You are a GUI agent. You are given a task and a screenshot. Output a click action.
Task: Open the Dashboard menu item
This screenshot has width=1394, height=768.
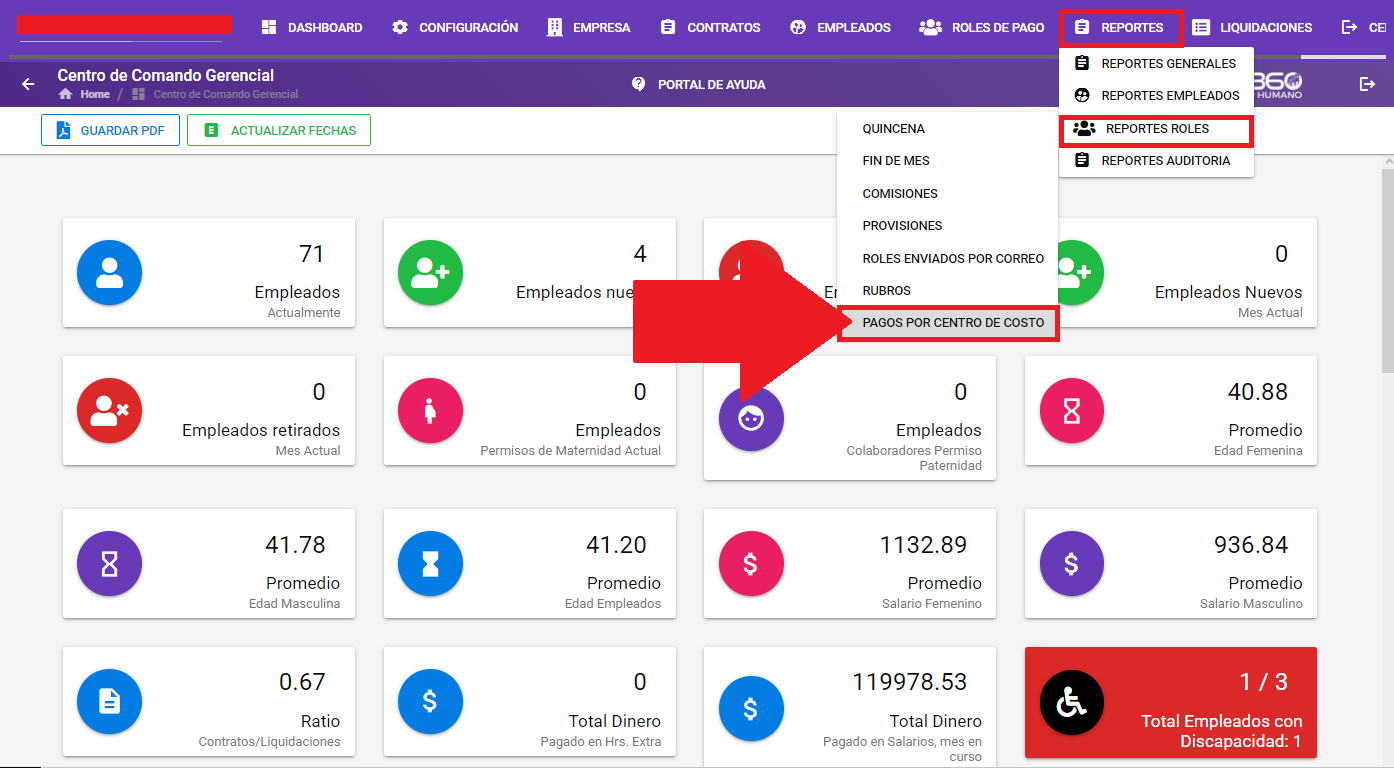312,28
